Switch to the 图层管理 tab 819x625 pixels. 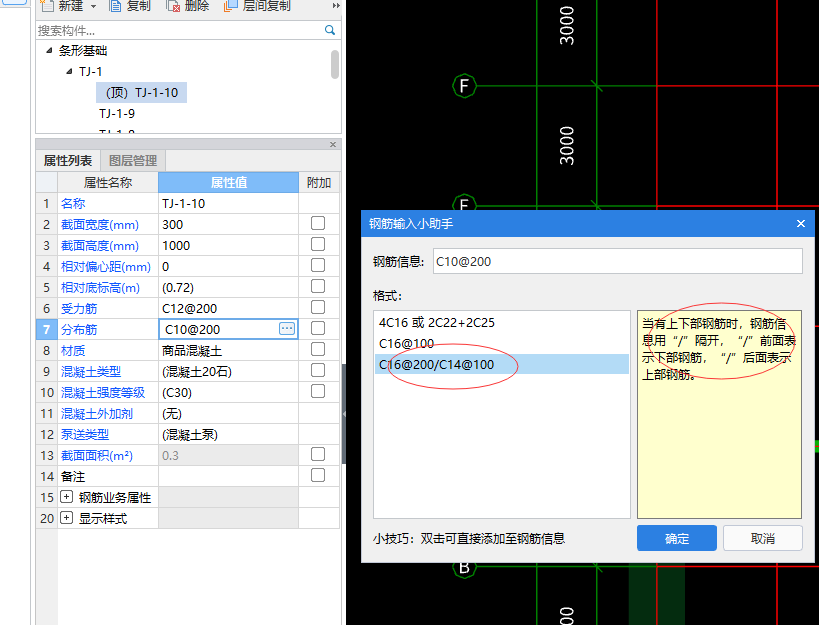tap(133, 160)
